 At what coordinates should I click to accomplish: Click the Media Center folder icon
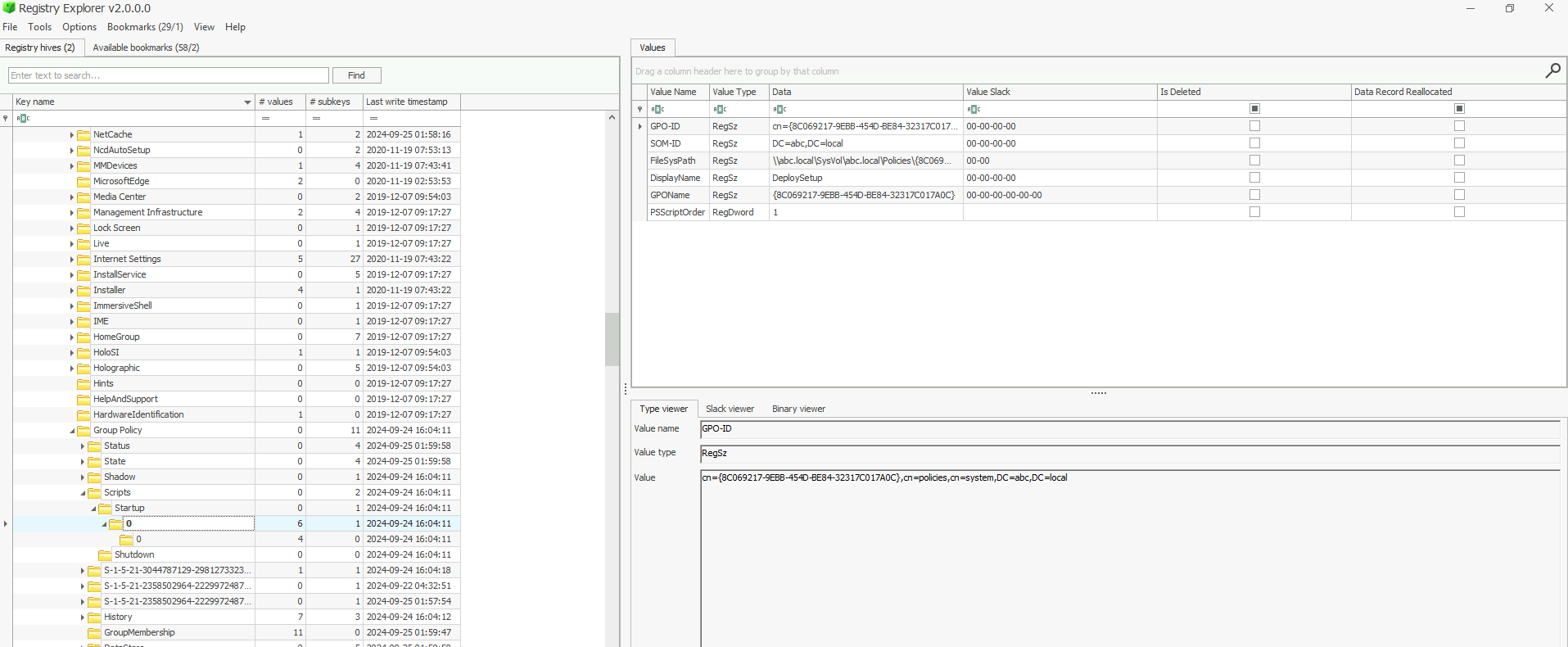pos(84,197)
